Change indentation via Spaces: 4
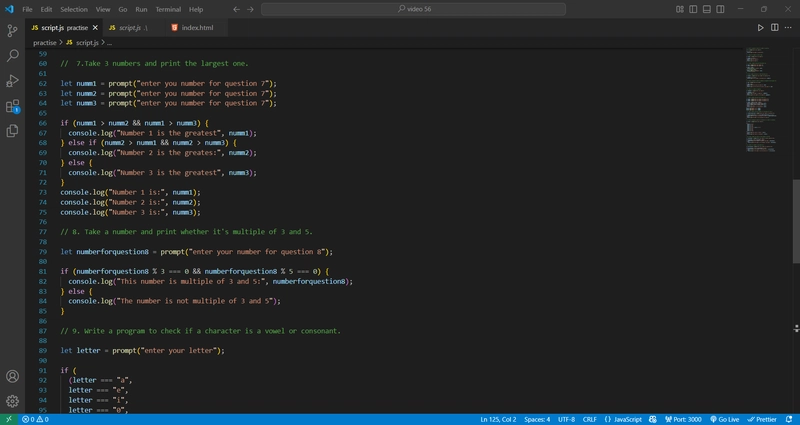Image resolution: width=800 pixels, height=425 pixels. [x=537, y=419]
